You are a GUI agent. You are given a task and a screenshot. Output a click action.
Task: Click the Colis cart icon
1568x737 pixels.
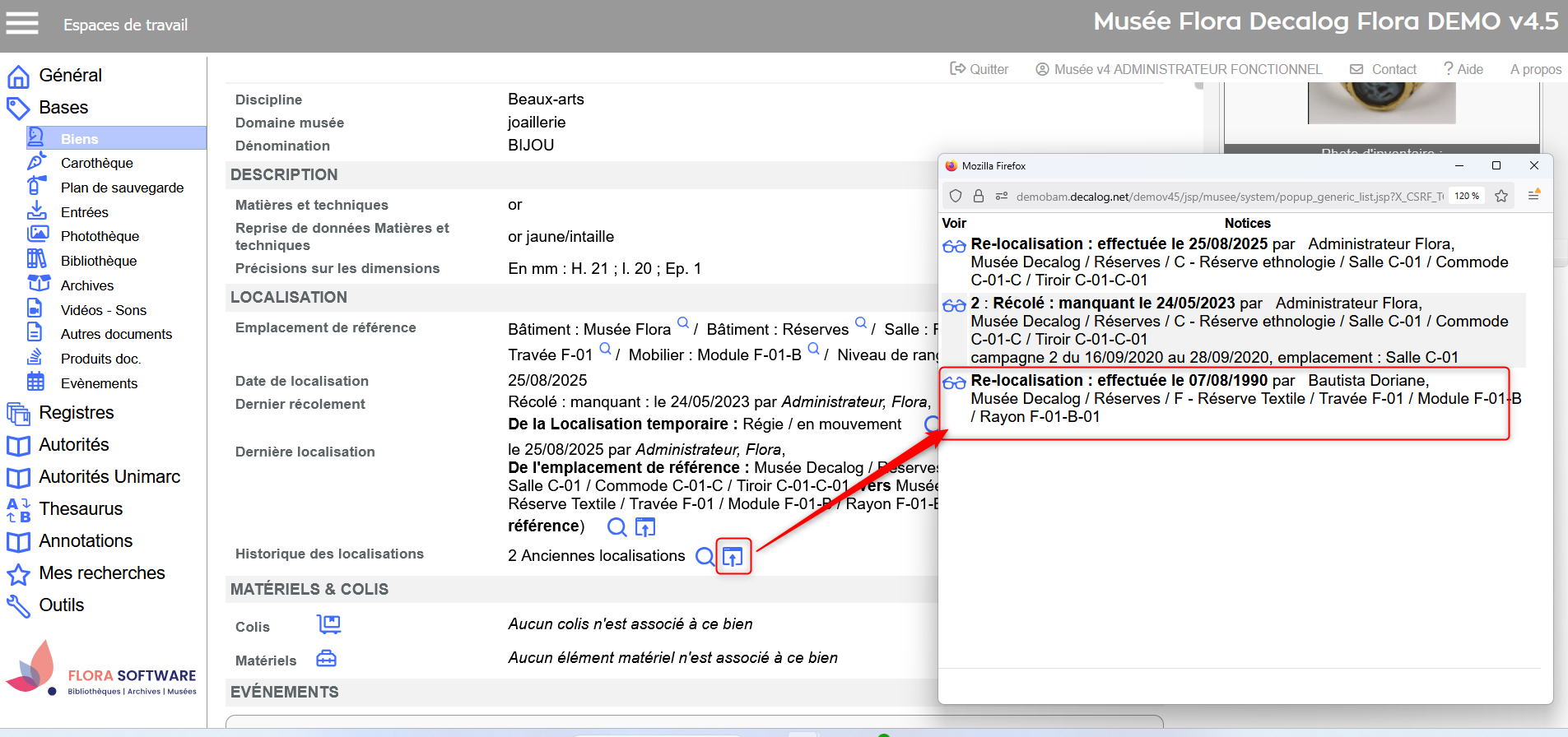point(329,625)
